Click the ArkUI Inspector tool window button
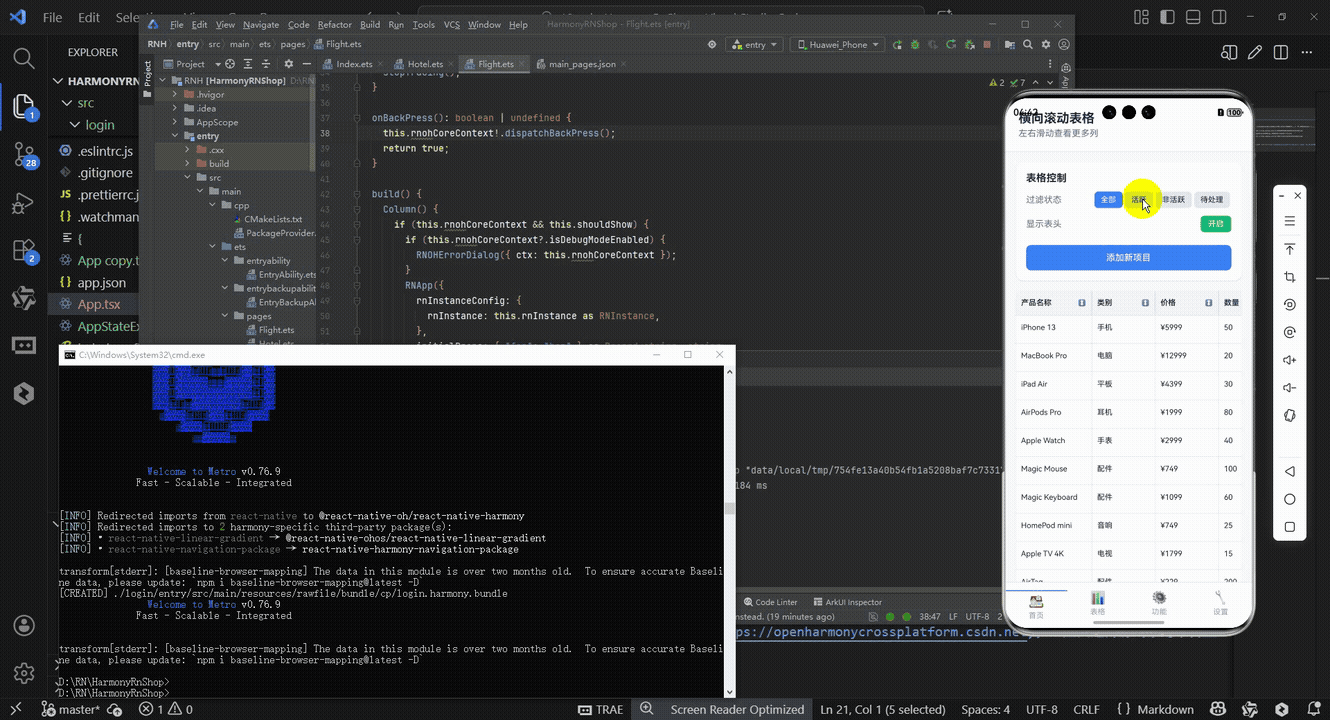Image resolution: width=1330 pixels, height=720 pixels. tap(847, 602)
